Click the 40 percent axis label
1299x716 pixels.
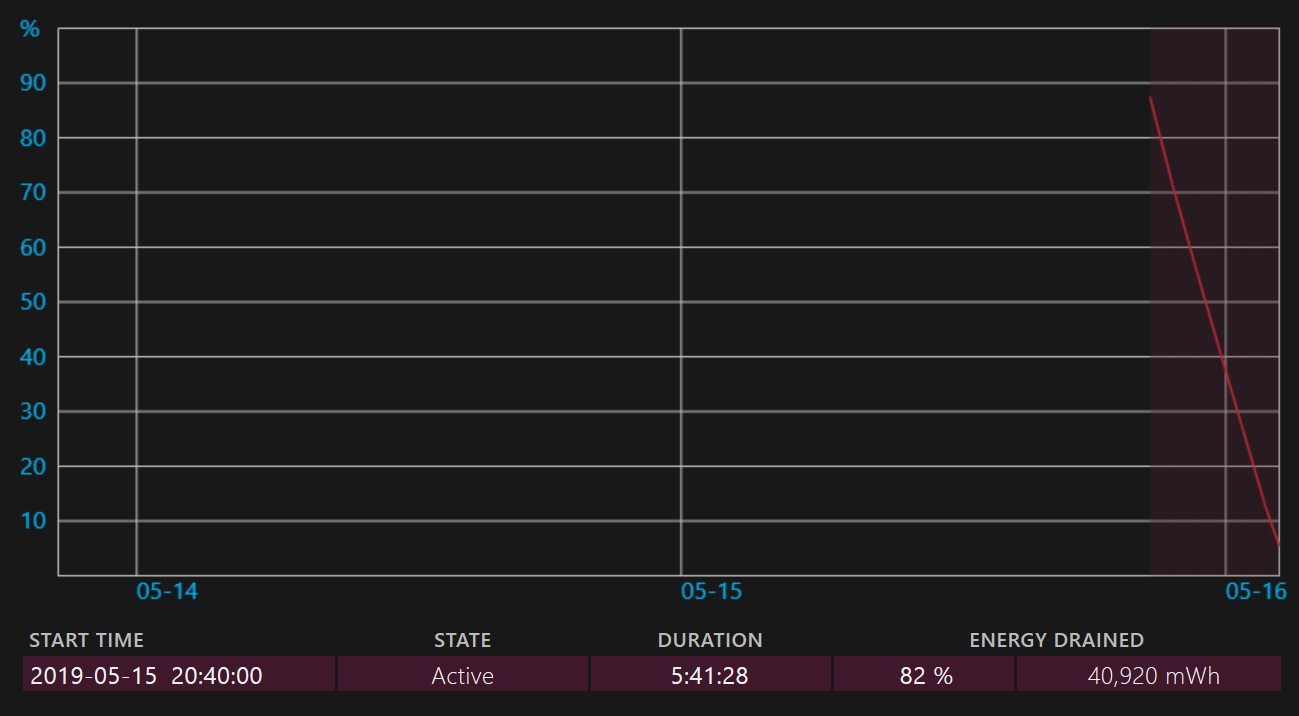tap(33, 357)
